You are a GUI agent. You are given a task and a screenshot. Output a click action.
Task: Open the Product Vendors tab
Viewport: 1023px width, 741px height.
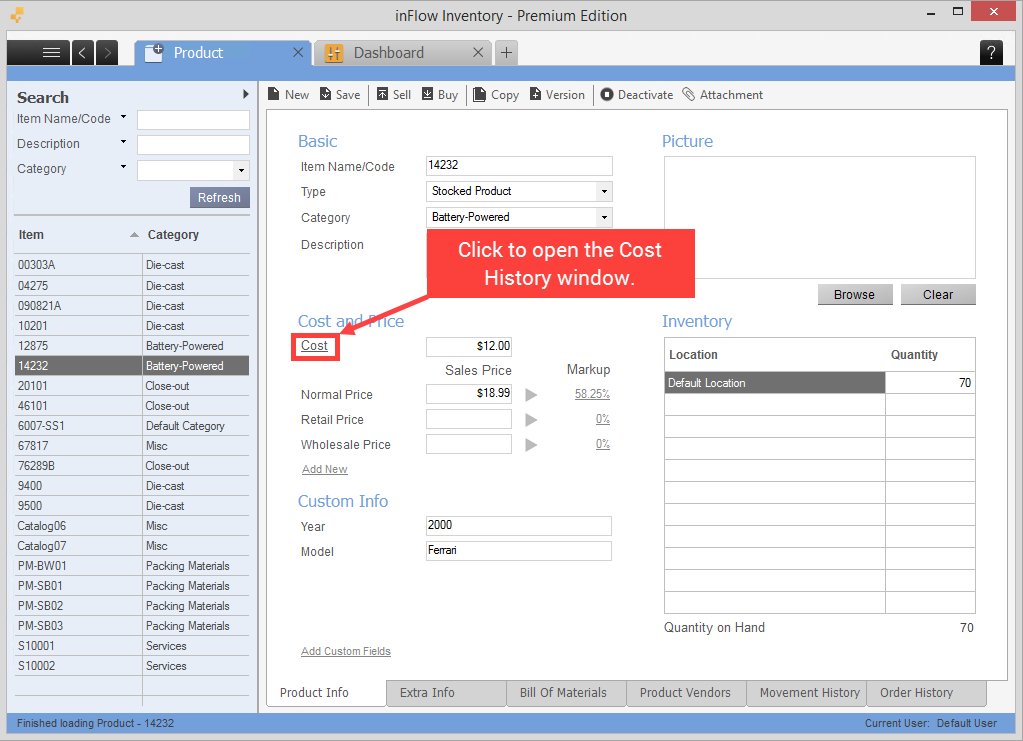(685, 693)
